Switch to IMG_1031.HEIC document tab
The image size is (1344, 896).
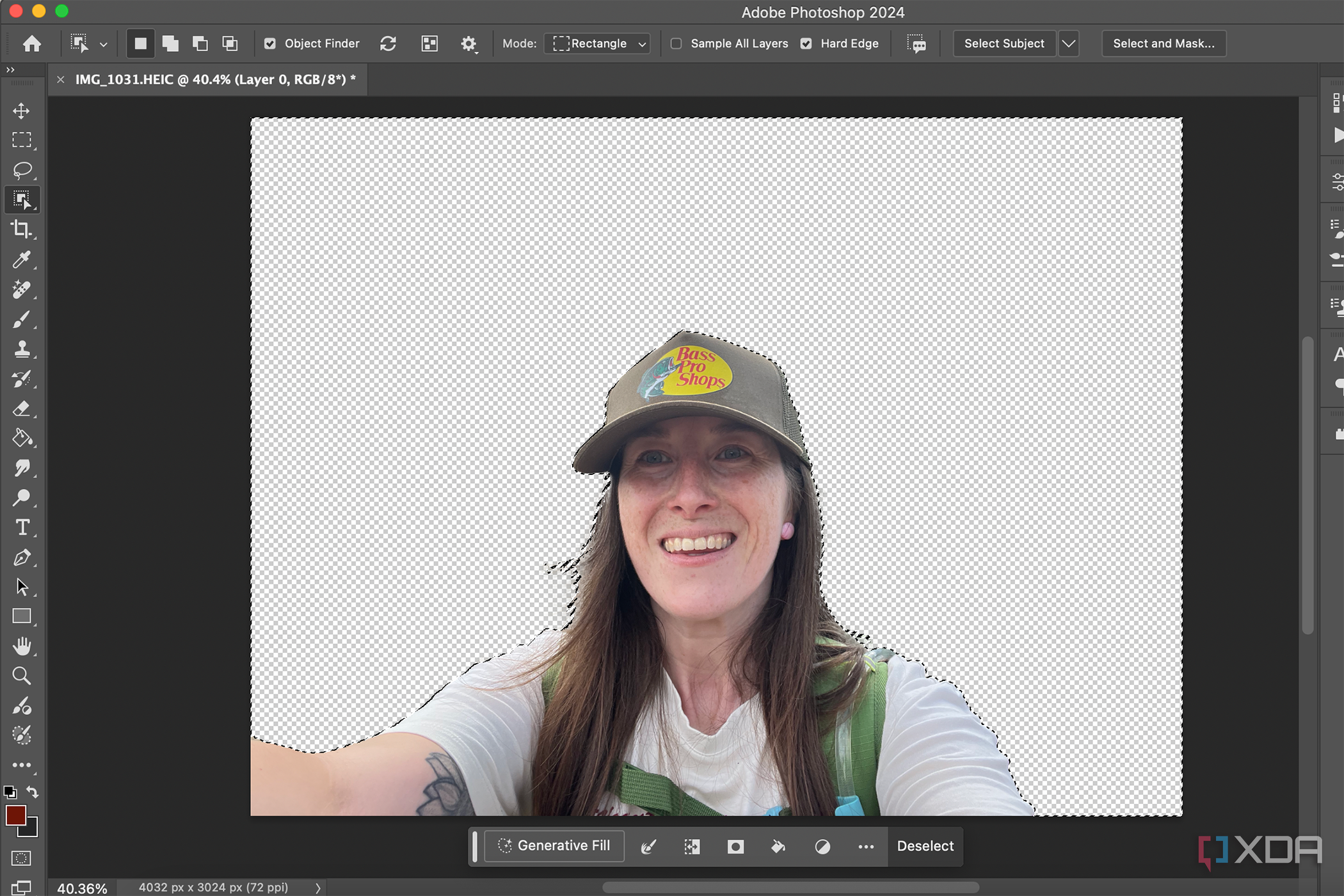pos(215,79)
